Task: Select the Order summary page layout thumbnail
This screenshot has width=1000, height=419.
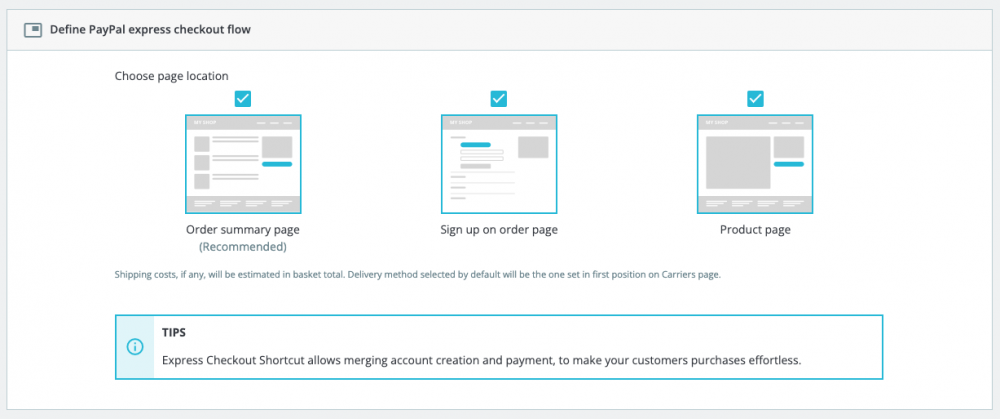Action: click(243, 164)
